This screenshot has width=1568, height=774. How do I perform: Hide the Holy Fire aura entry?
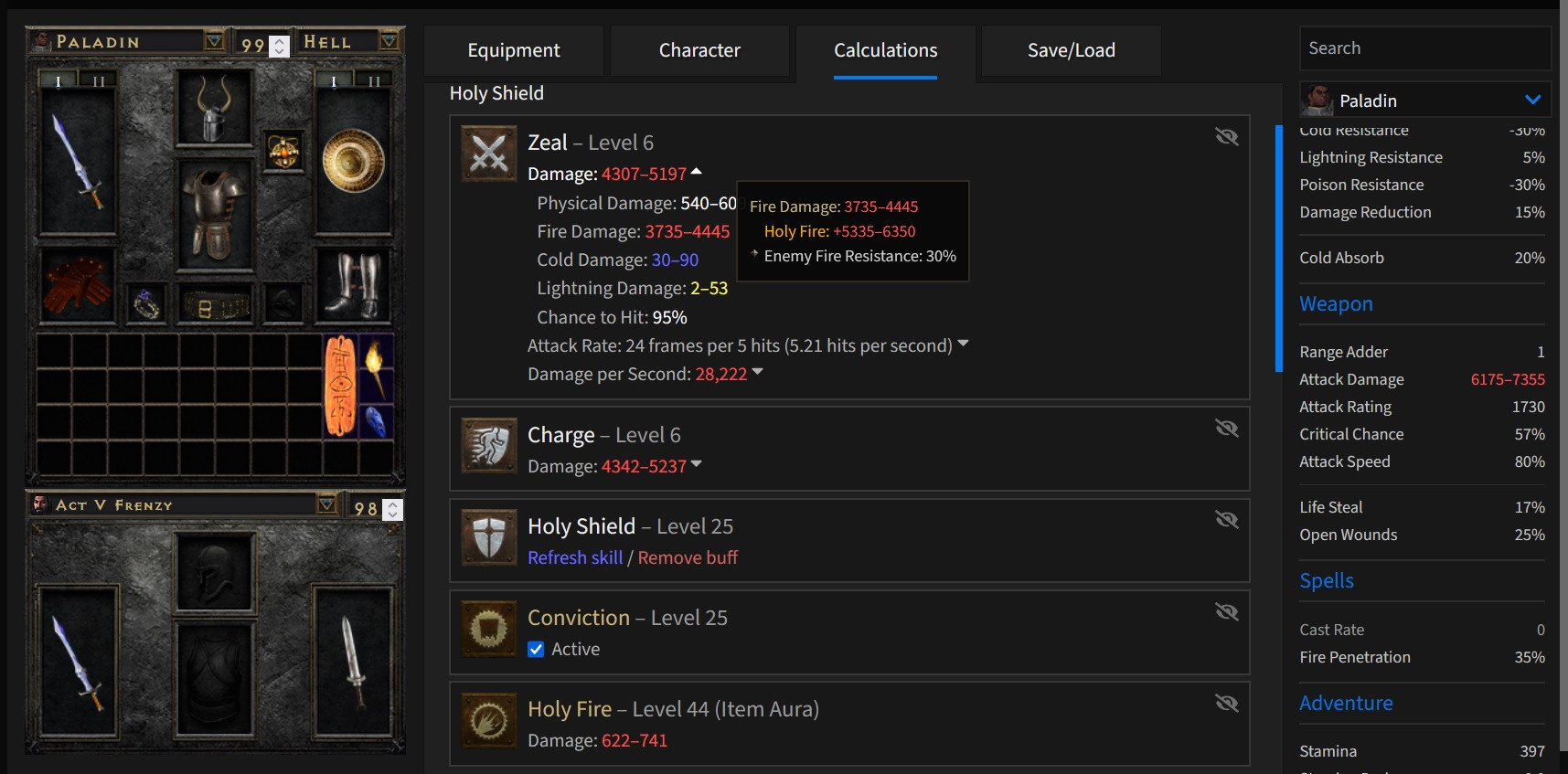tap(1226, 703)
